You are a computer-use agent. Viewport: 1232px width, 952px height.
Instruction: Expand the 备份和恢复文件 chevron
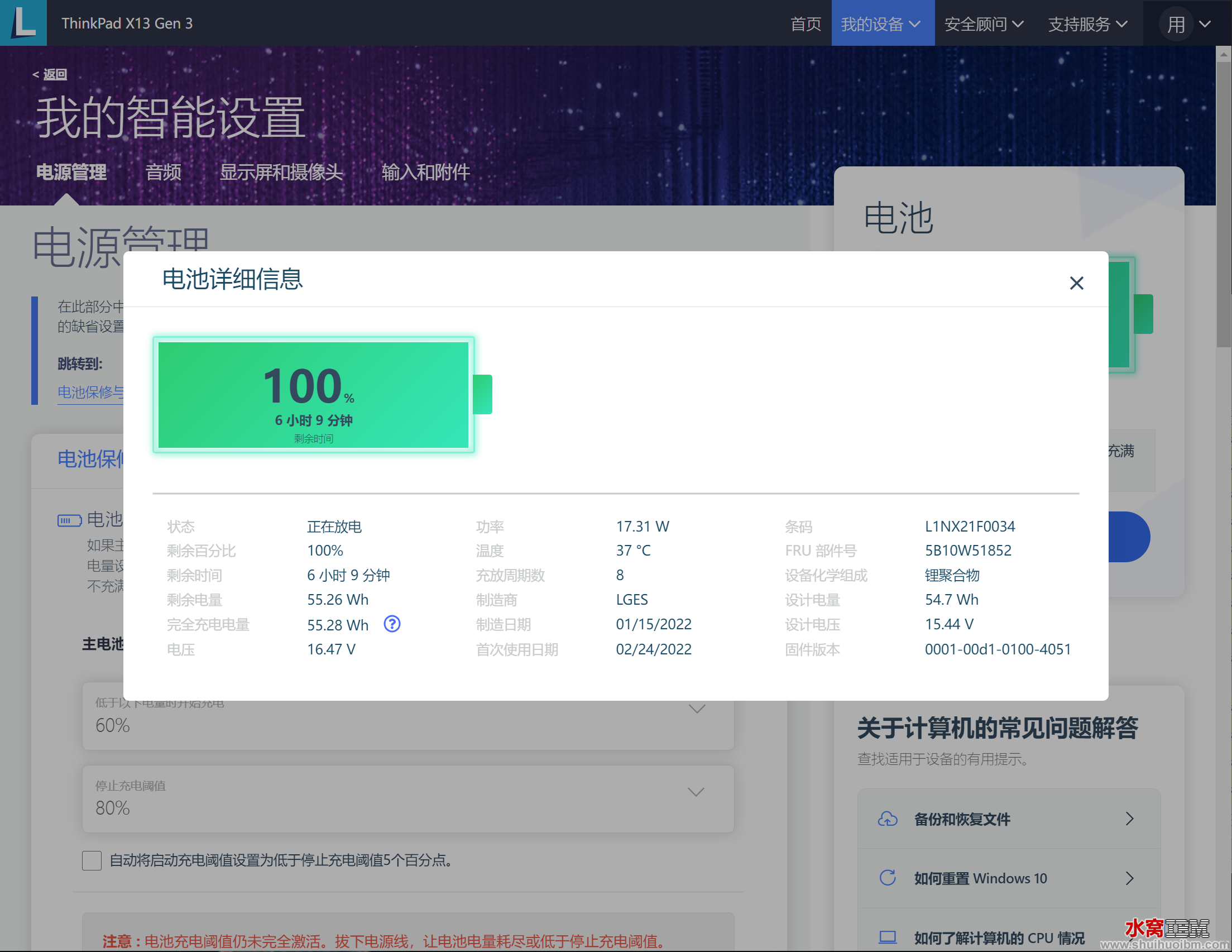point(1129,819)
